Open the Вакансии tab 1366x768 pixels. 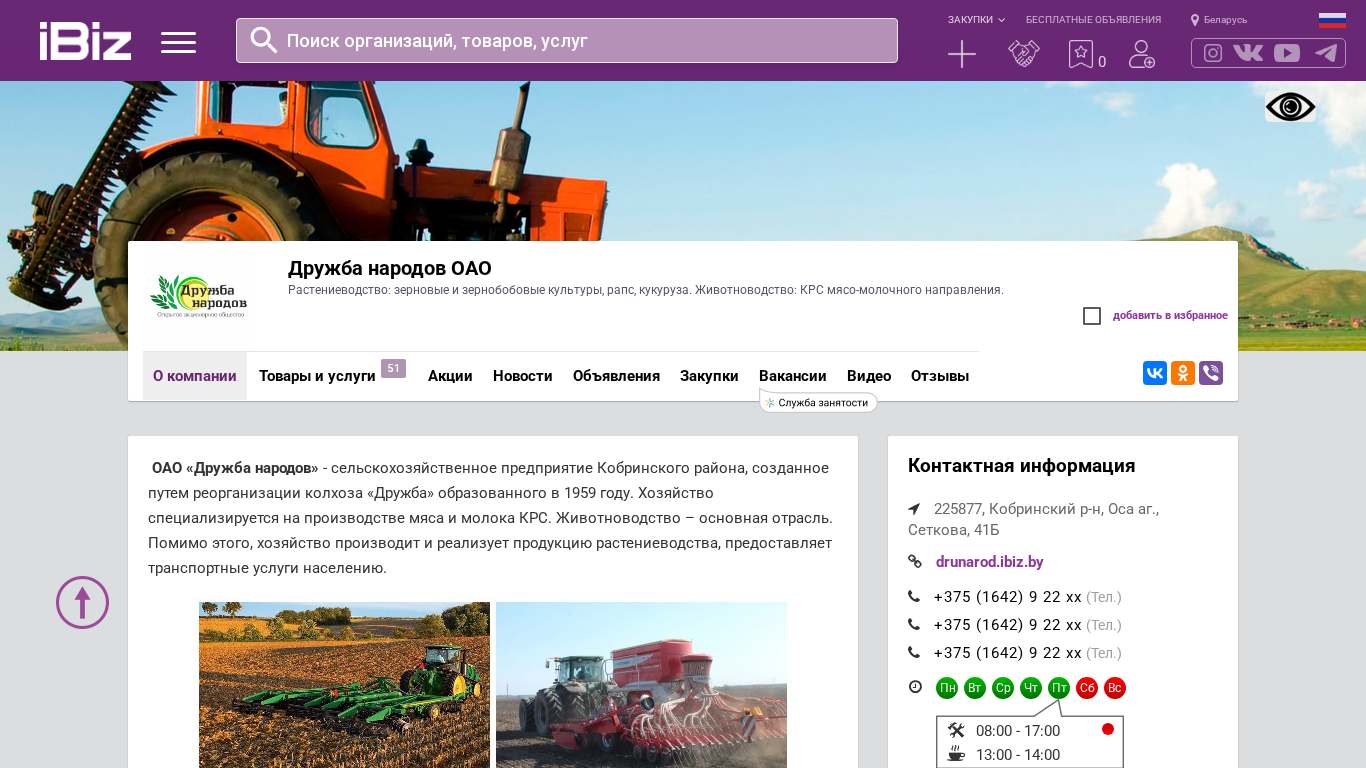(x=793, y=376)
